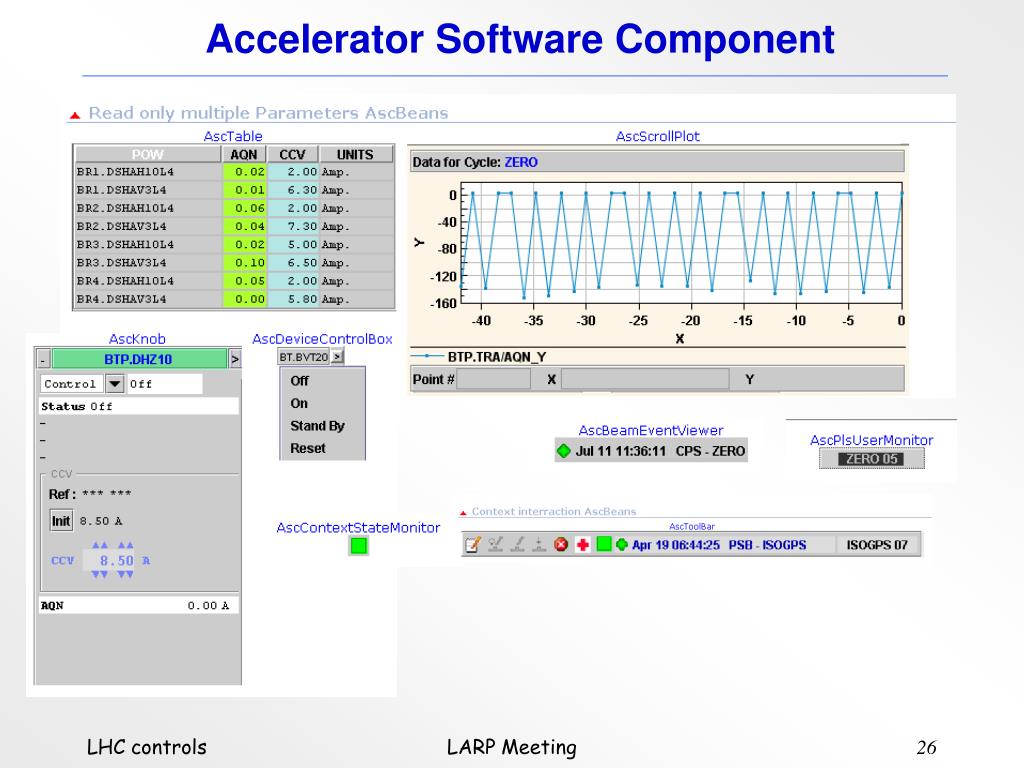The image size is (1024, 768).
Task: Select On in the device control menu
Action: [x=299, y=403]
